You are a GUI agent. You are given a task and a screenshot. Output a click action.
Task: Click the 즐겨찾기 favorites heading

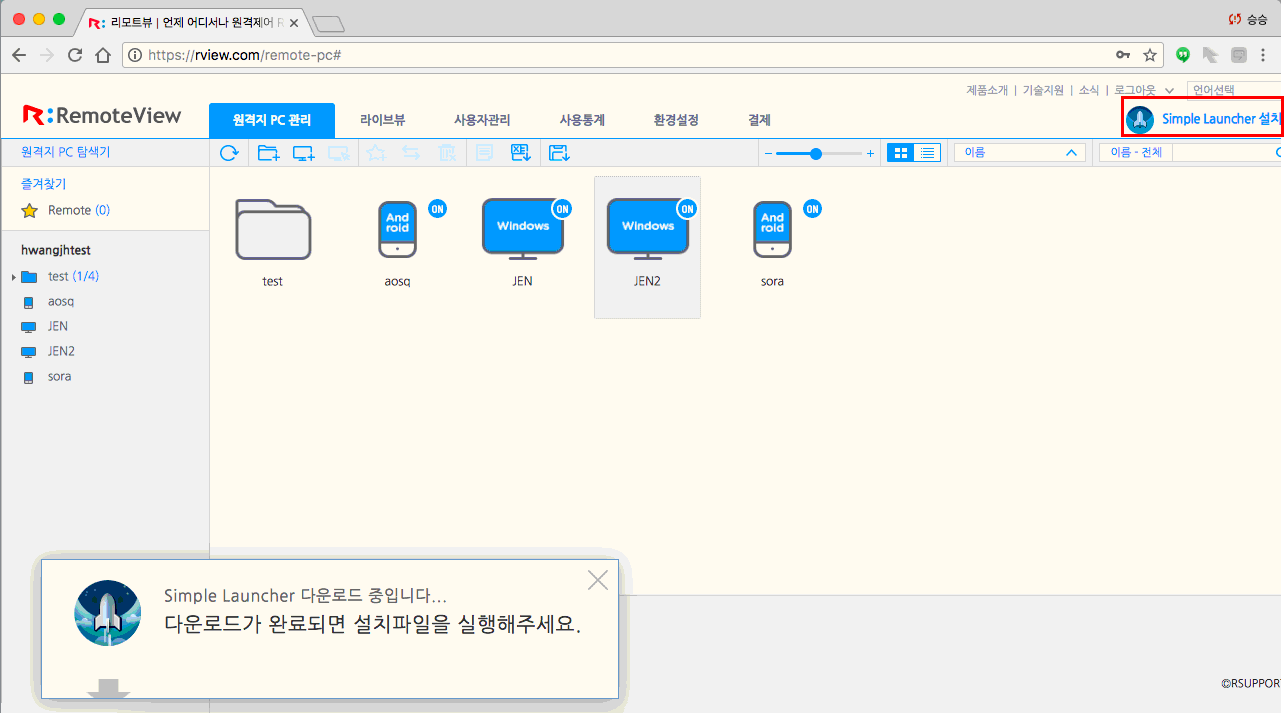(x=43, y=184)
